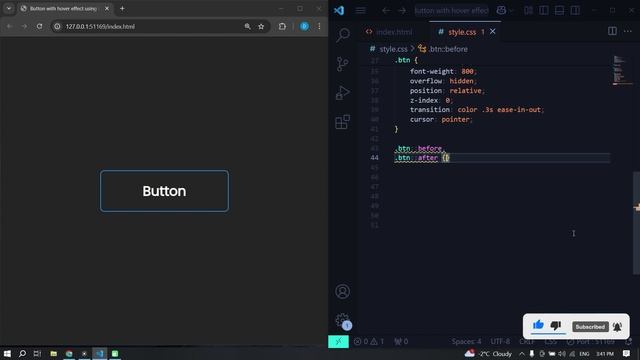640x360 pixels.
Task: Go forward in the browser
Action: 24,26
